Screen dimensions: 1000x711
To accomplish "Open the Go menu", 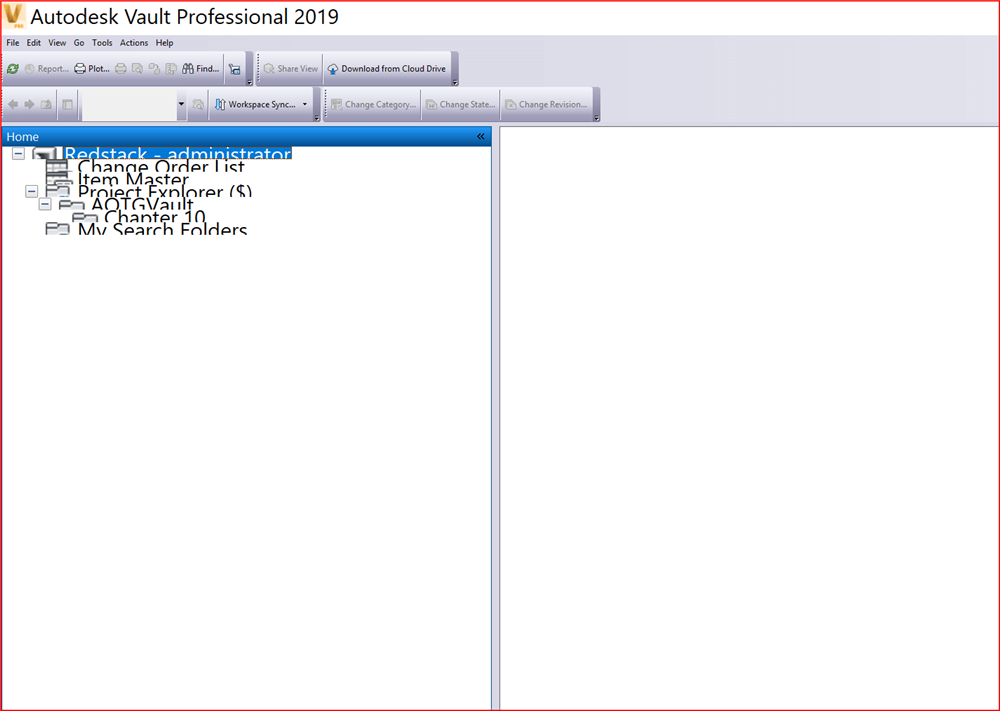I will click(79, 43).
